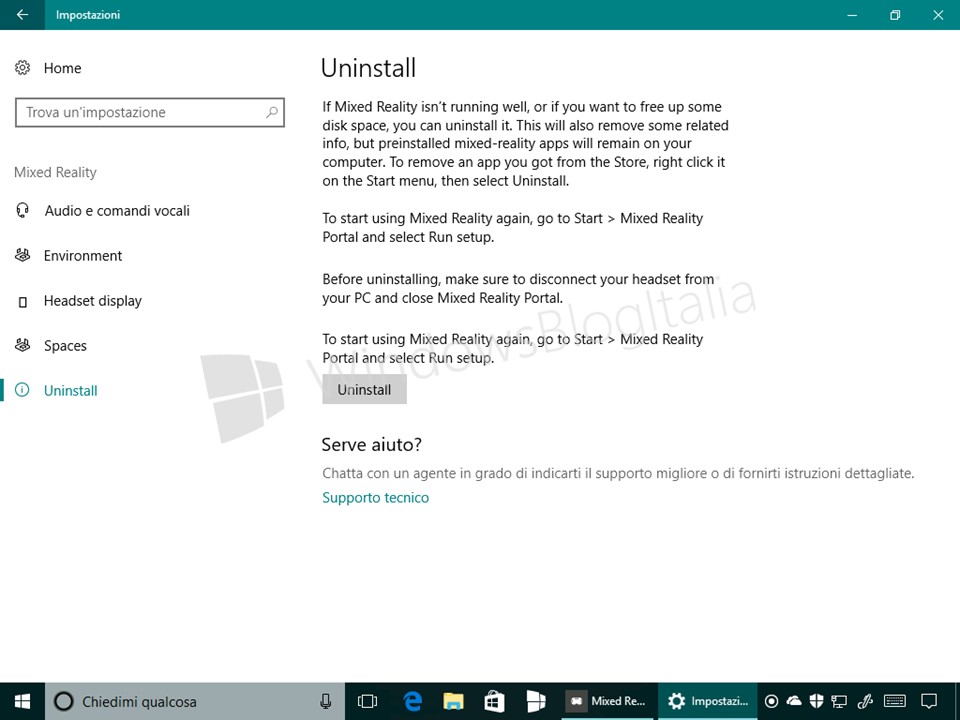This screenshot has width=960, height=720.
Task: Open the Action Center notifications icon
Action: click(929, 702)
